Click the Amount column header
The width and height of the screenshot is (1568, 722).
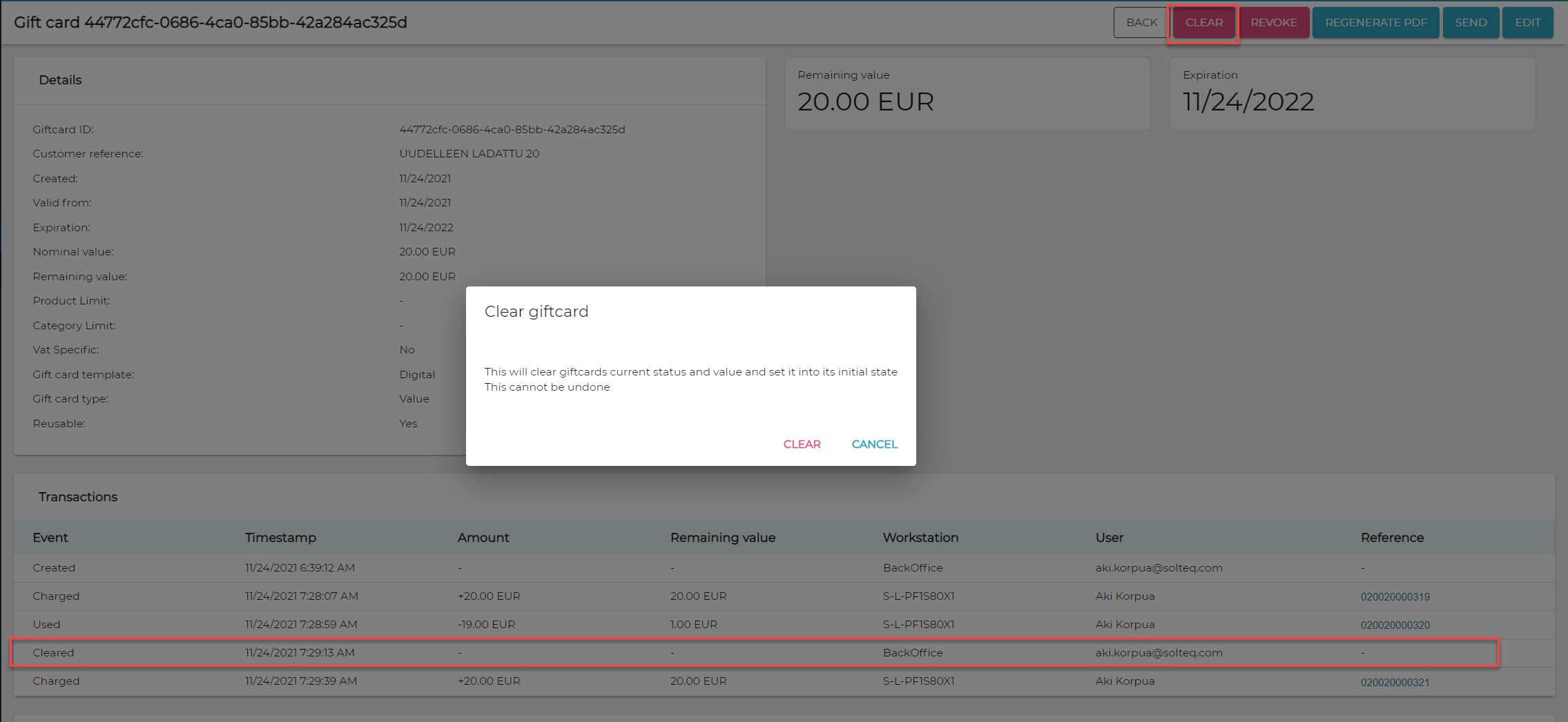coord(483,537)
